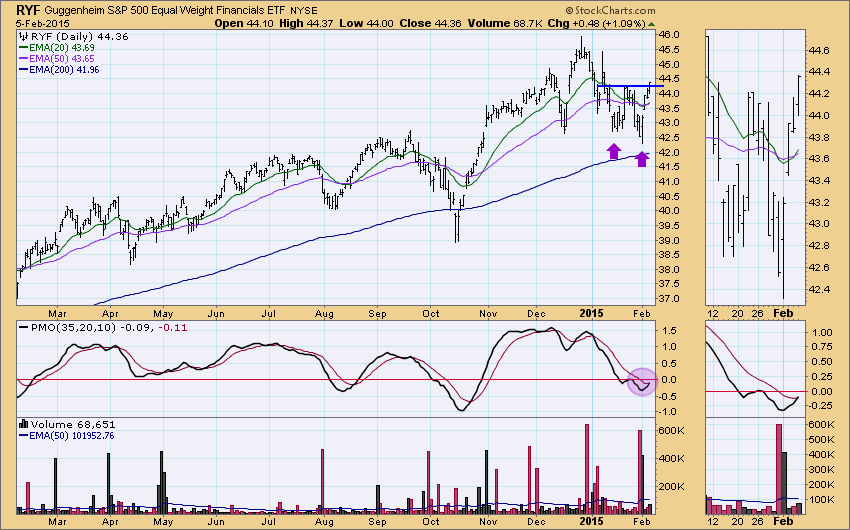
Task: Click the 43.8 label on zoomed price axis
Action: tap(819, 137)
